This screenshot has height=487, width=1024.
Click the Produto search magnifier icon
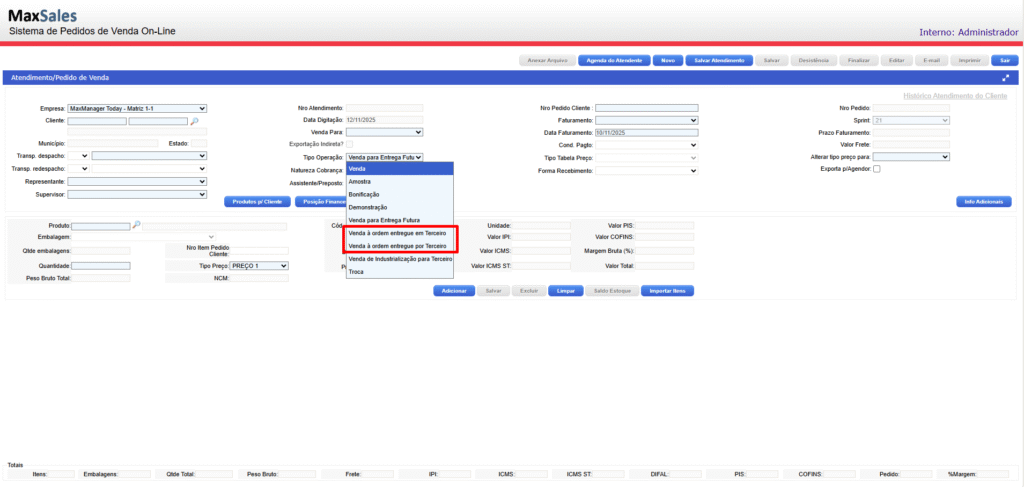click(136, 226)
